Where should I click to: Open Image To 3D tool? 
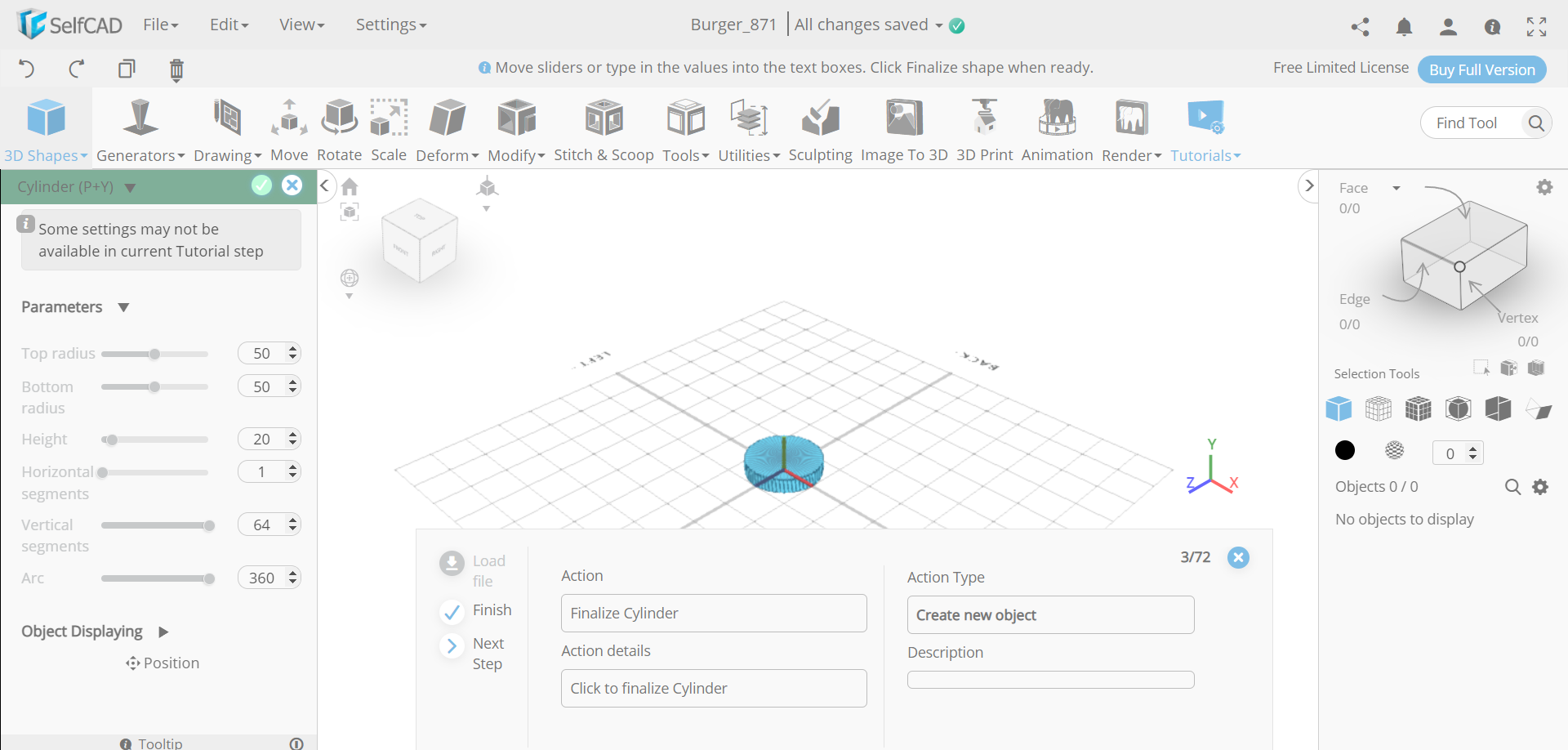tap(904, 131)
